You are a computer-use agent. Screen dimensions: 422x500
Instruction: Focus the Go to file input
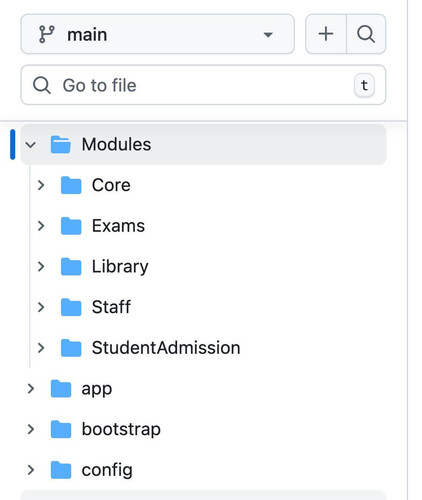click(203, 85)
